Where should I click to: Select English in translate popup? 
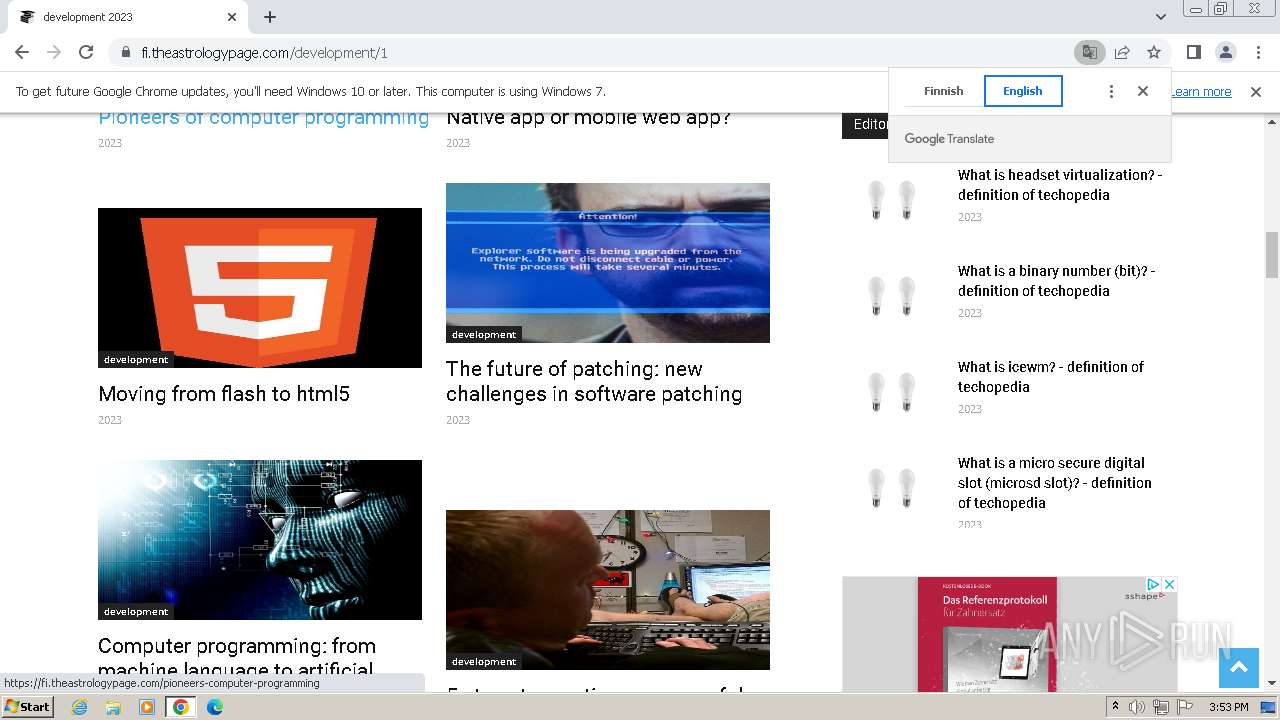coord(1023,91)
